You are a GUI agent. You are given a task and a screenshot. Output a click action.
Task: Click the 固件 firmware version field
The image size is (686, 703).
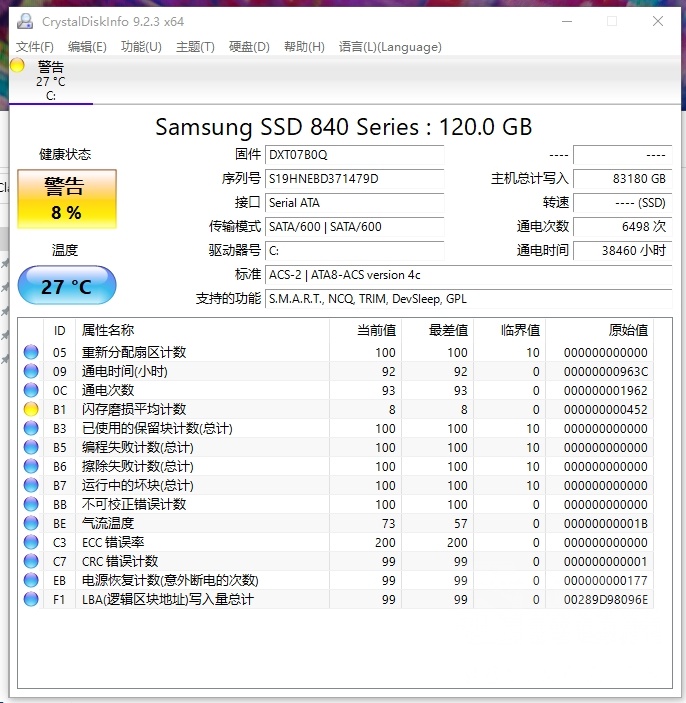pyautogui.click(x=354, y=154)
